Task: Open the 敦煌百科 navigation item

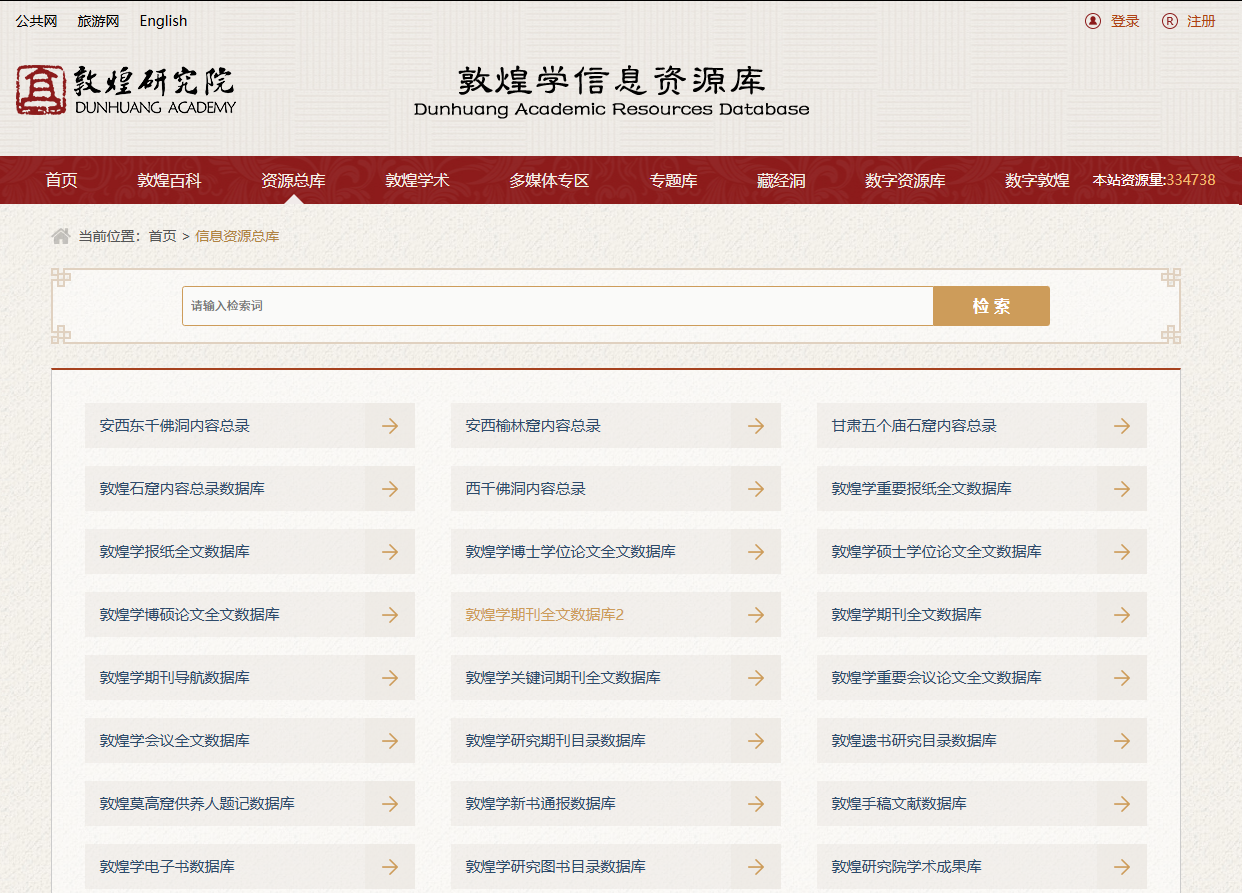Action: pyautogui.click(x=169, y=181)
